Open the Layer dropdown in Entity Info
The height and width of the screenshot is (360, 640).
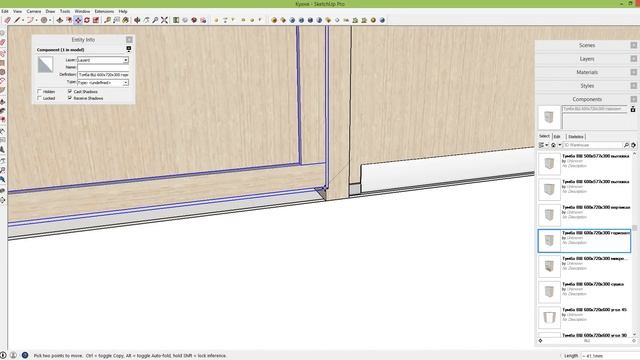126,60
